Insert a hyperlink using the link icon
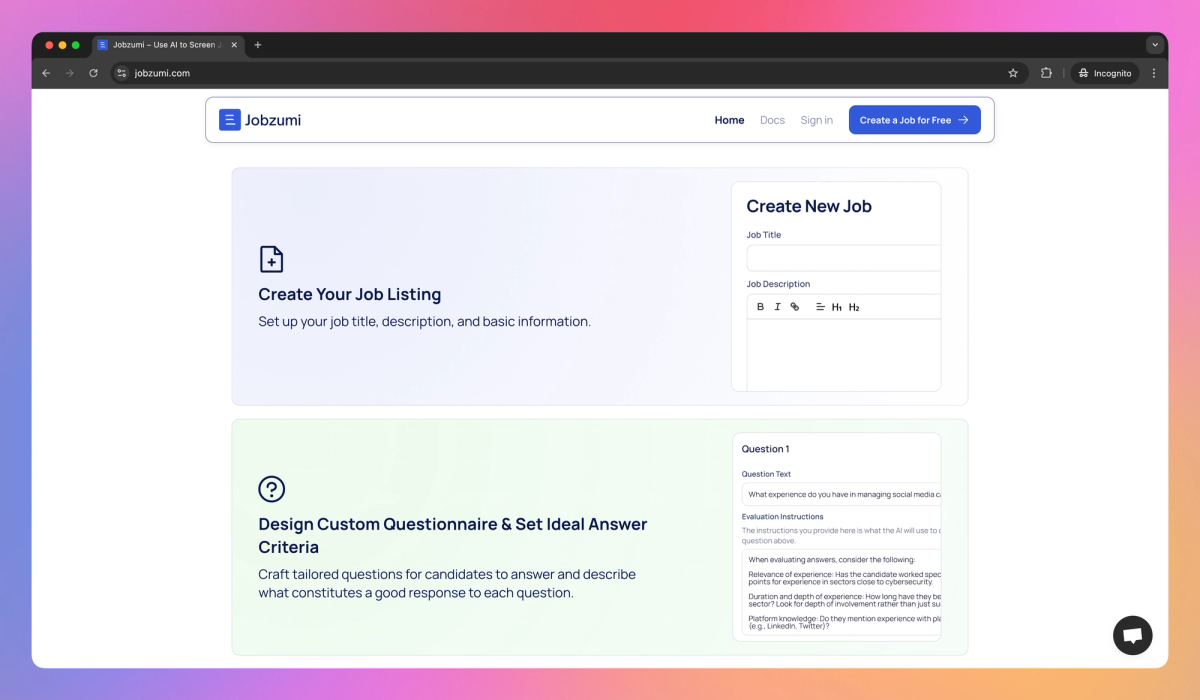 click(794, 307)
